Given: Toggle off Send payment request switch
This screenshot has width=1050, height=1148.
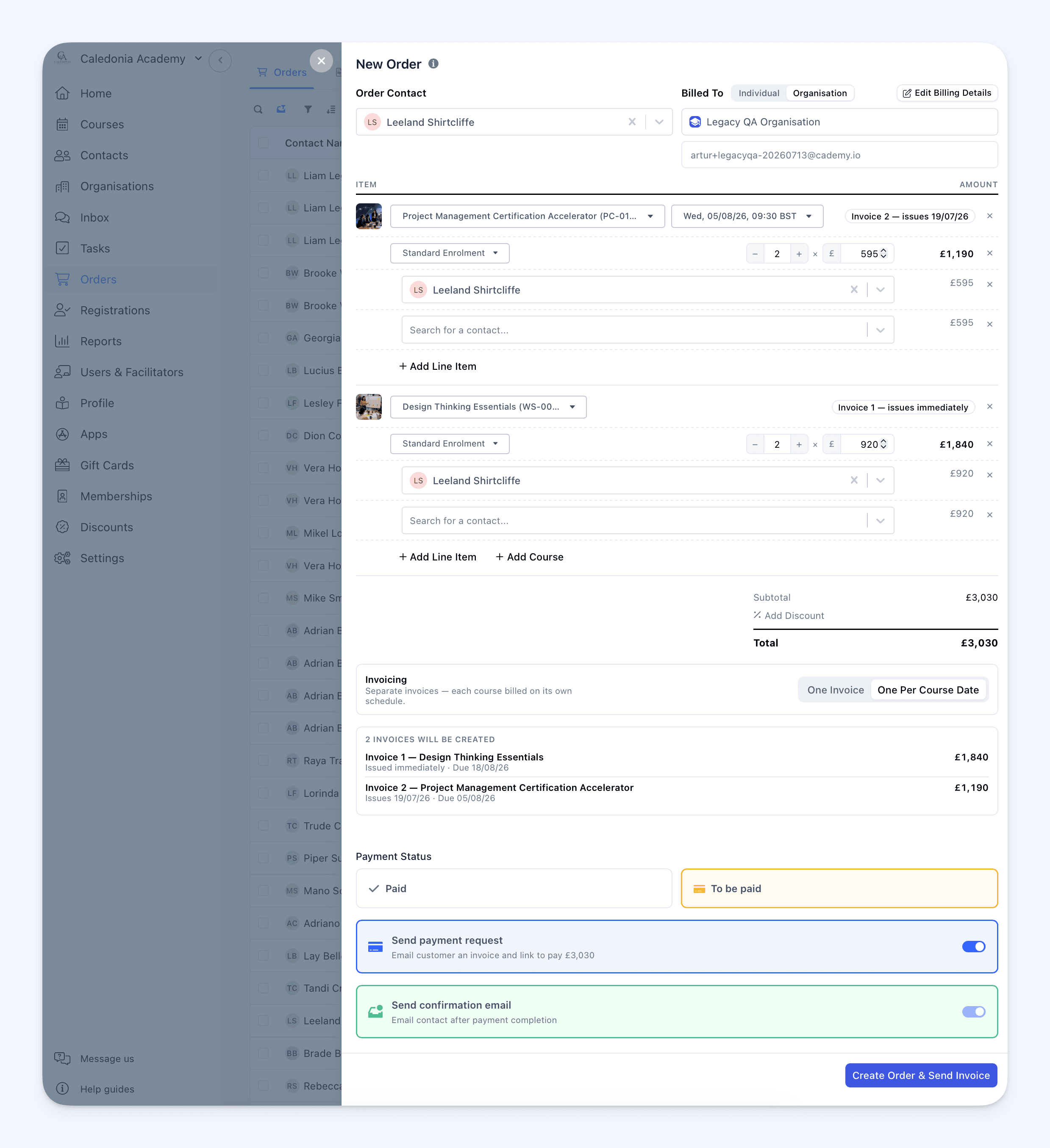Looking at the screenshot, I should point(973,946).
